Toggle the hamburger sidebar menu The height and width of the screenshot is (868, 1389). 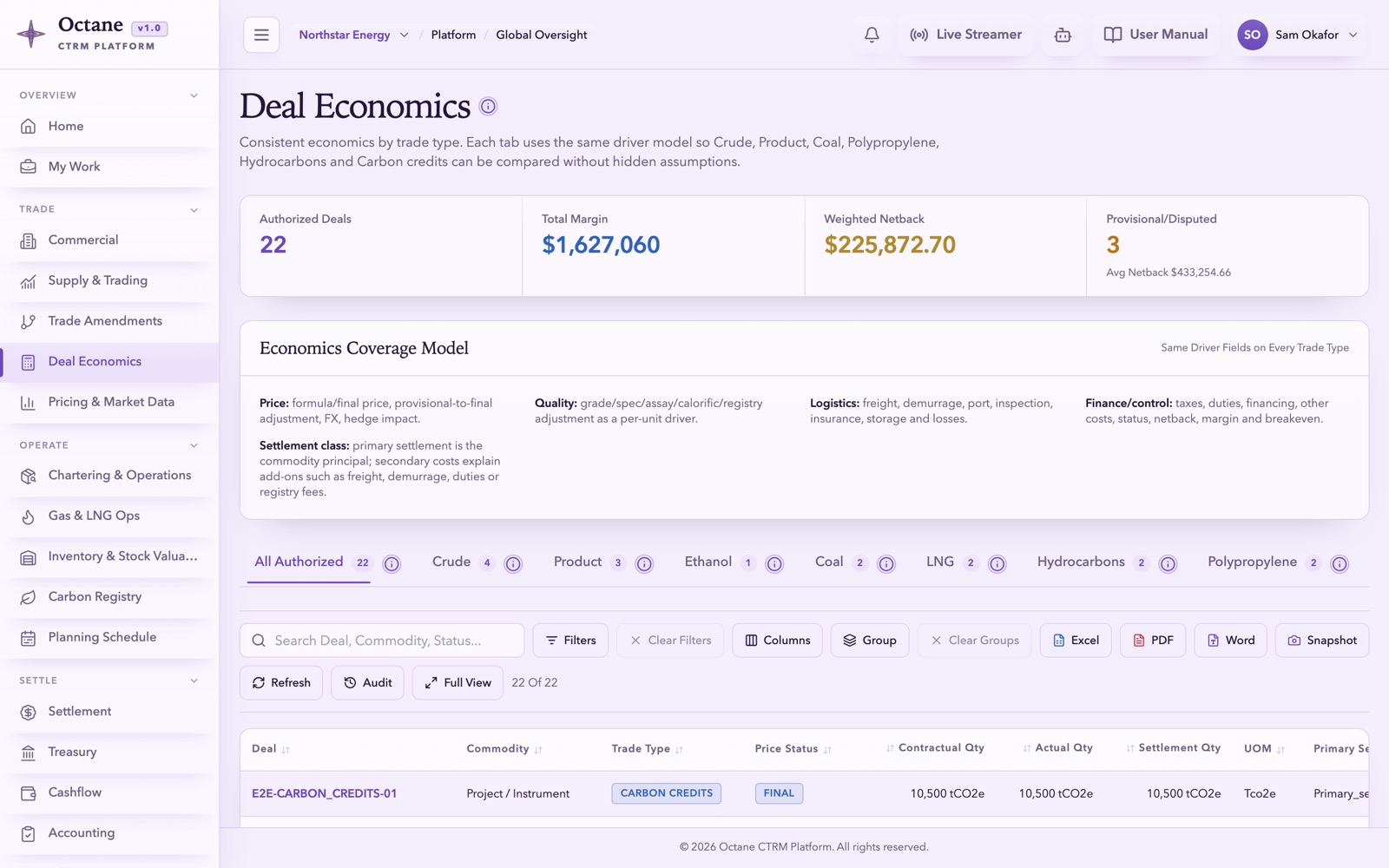(x=261, y=35)
